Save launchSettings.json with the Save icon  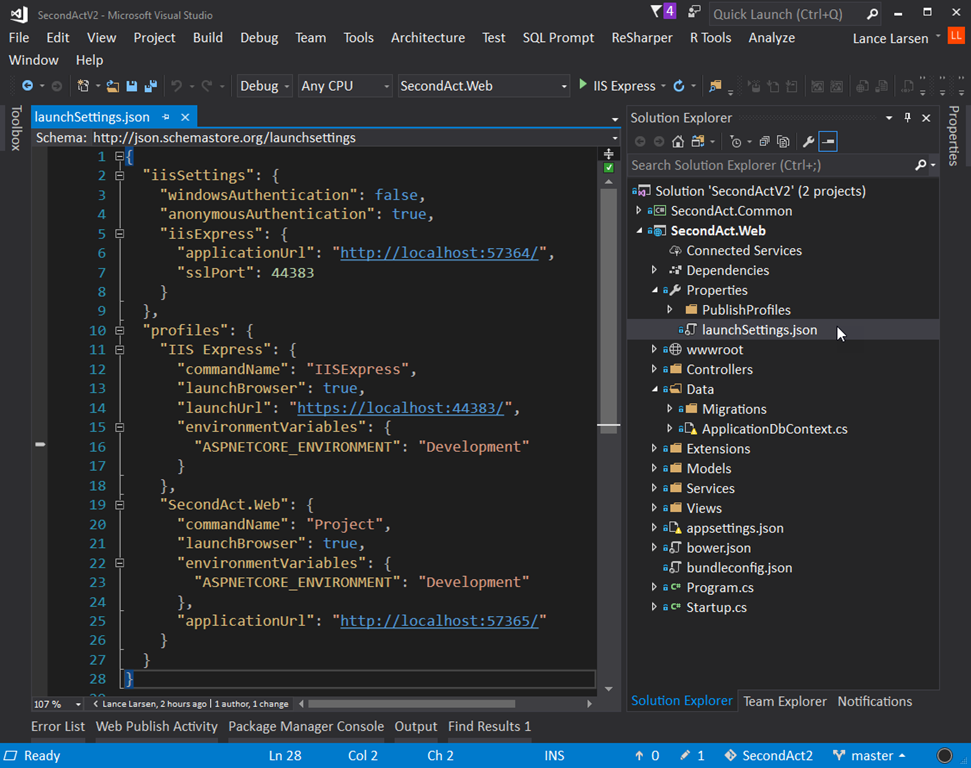pos(131,86)
